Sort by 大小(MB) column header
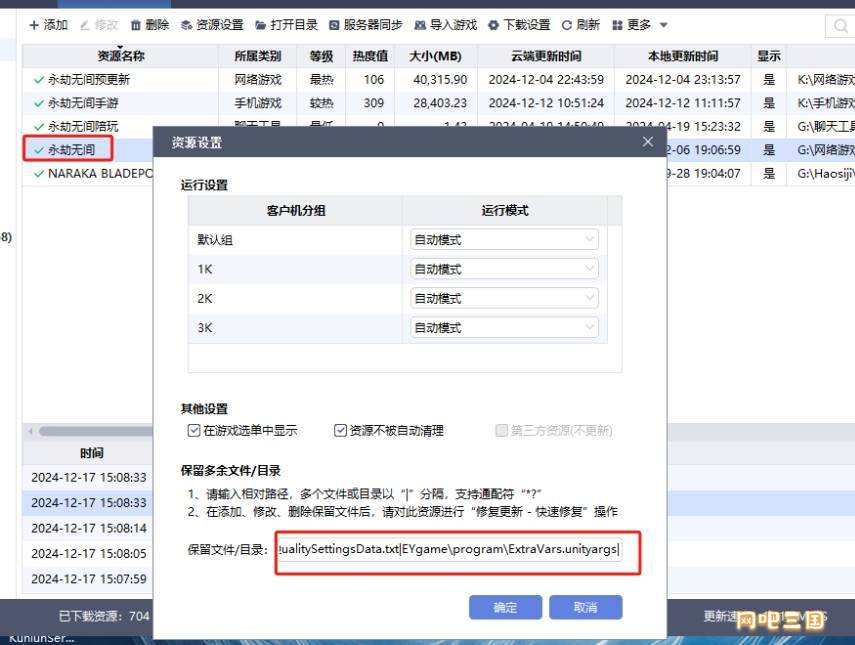Screen dimensions: 855x645 point(436,56)
